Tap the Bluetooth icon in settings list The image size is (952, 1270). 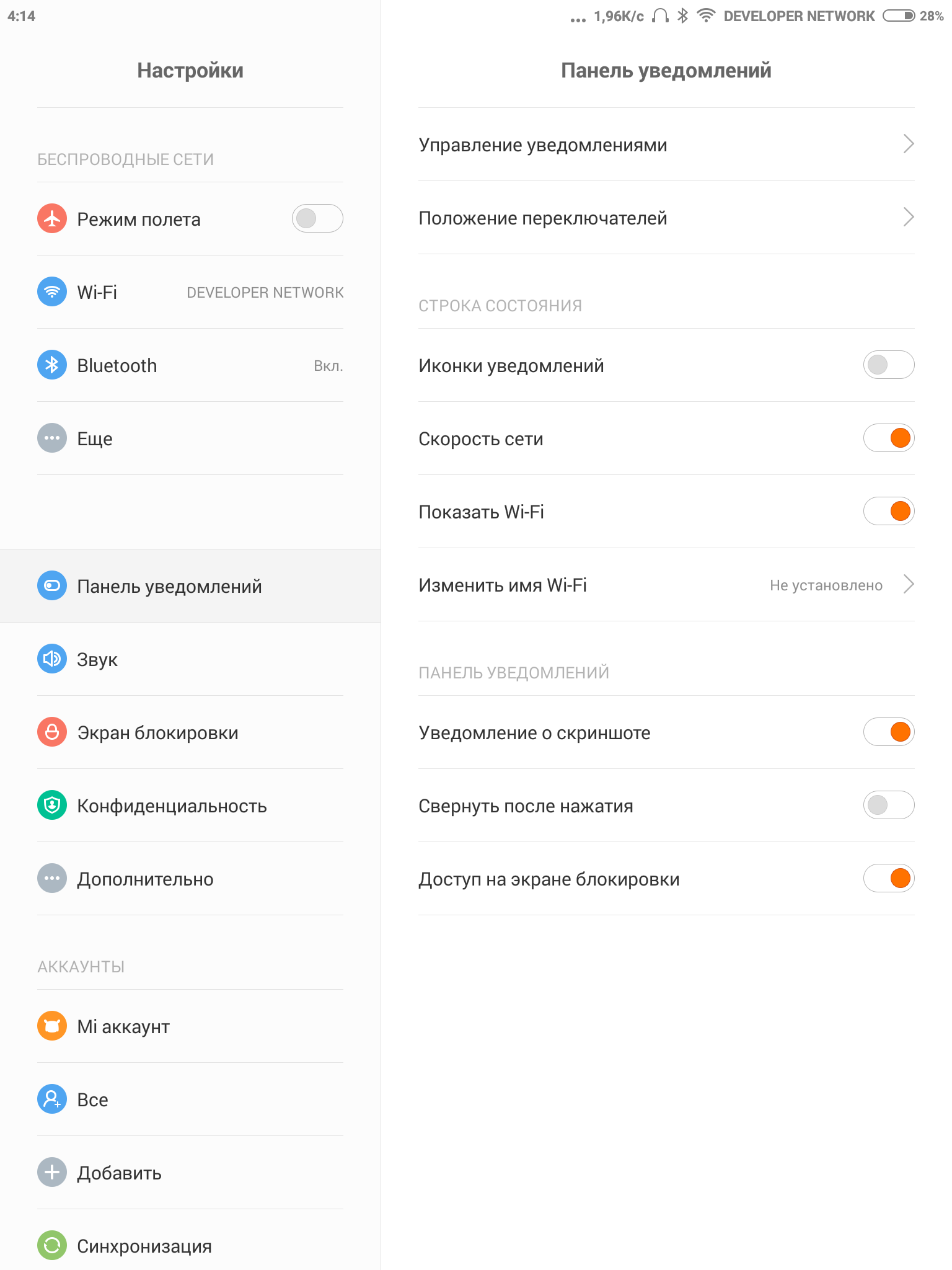pos(52,365)
